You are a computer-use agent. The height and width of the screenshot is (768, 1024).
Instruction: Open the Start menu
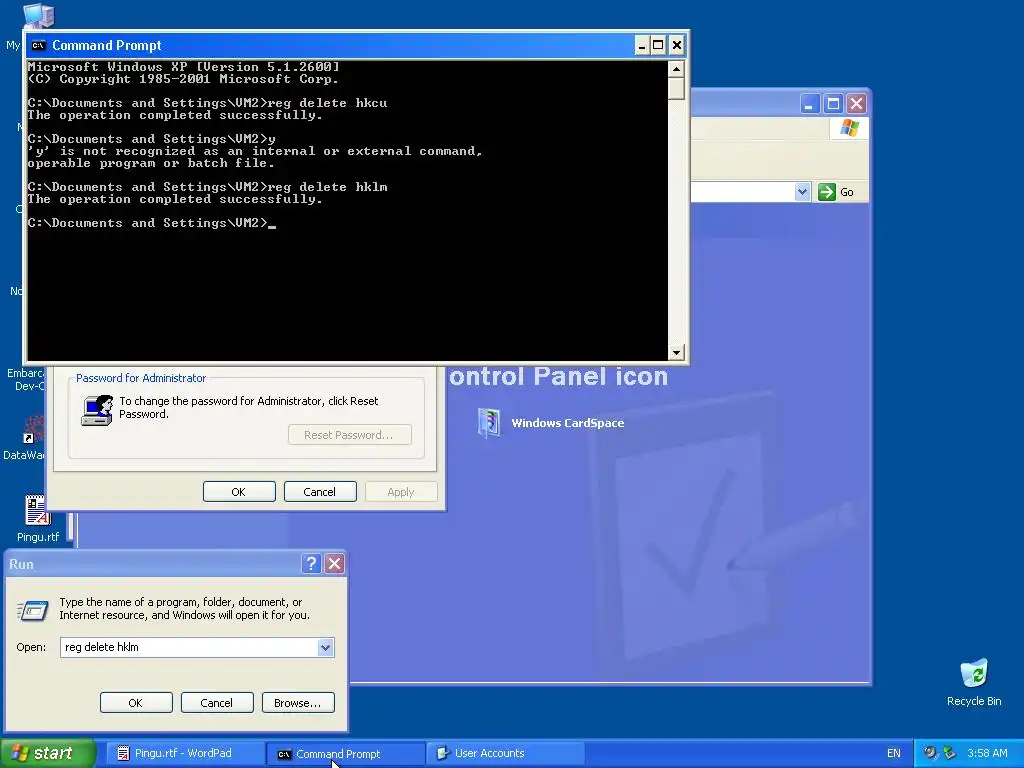pyautogui.click(x=48, y=753)
